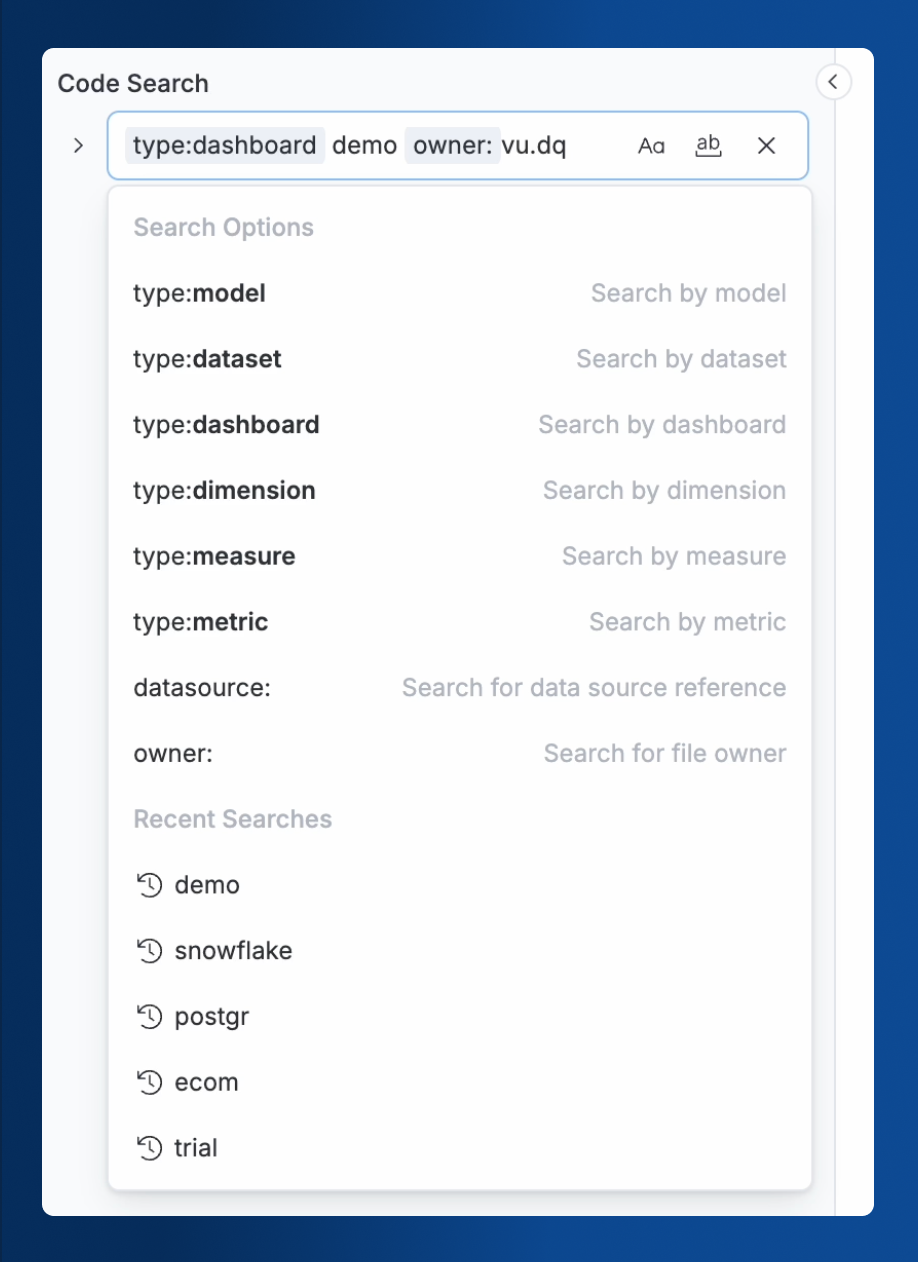Click the type:dashboard tag in search field
Screen dimensions: 918x1262
225,146
